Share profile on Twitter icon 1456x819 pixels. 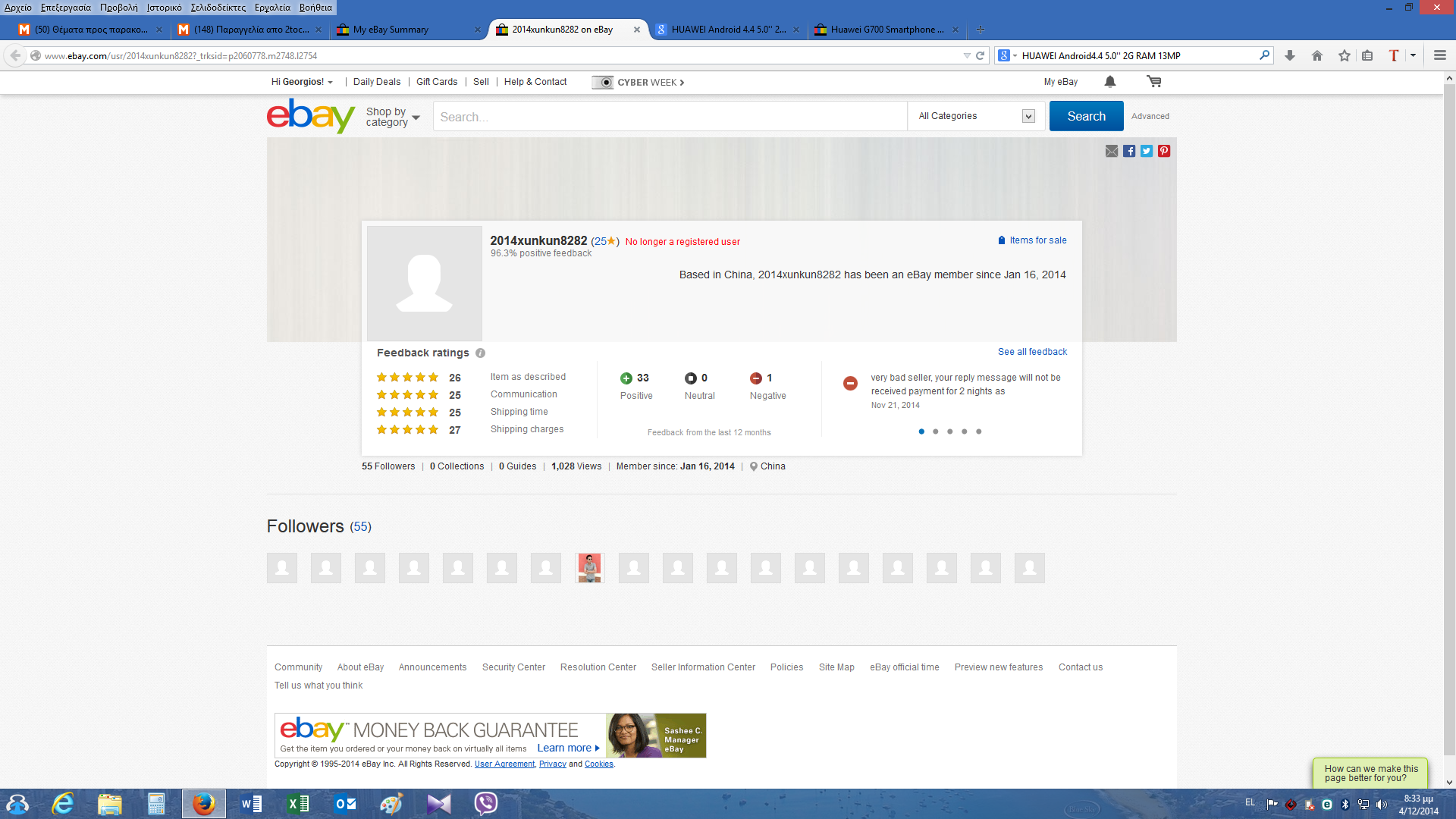[x=1147, y=151]
